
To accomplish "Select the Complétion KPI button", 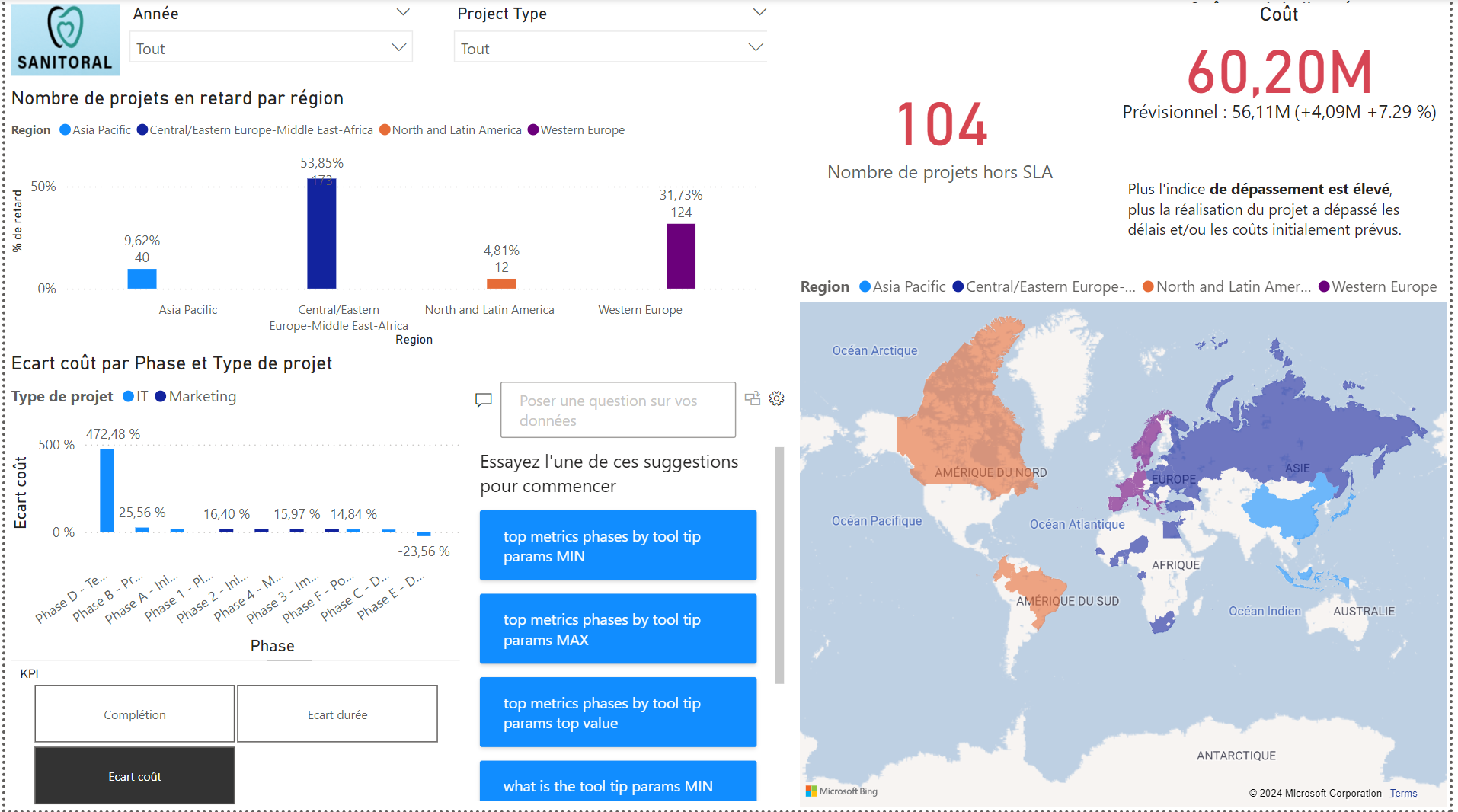I will coord(134,714).
